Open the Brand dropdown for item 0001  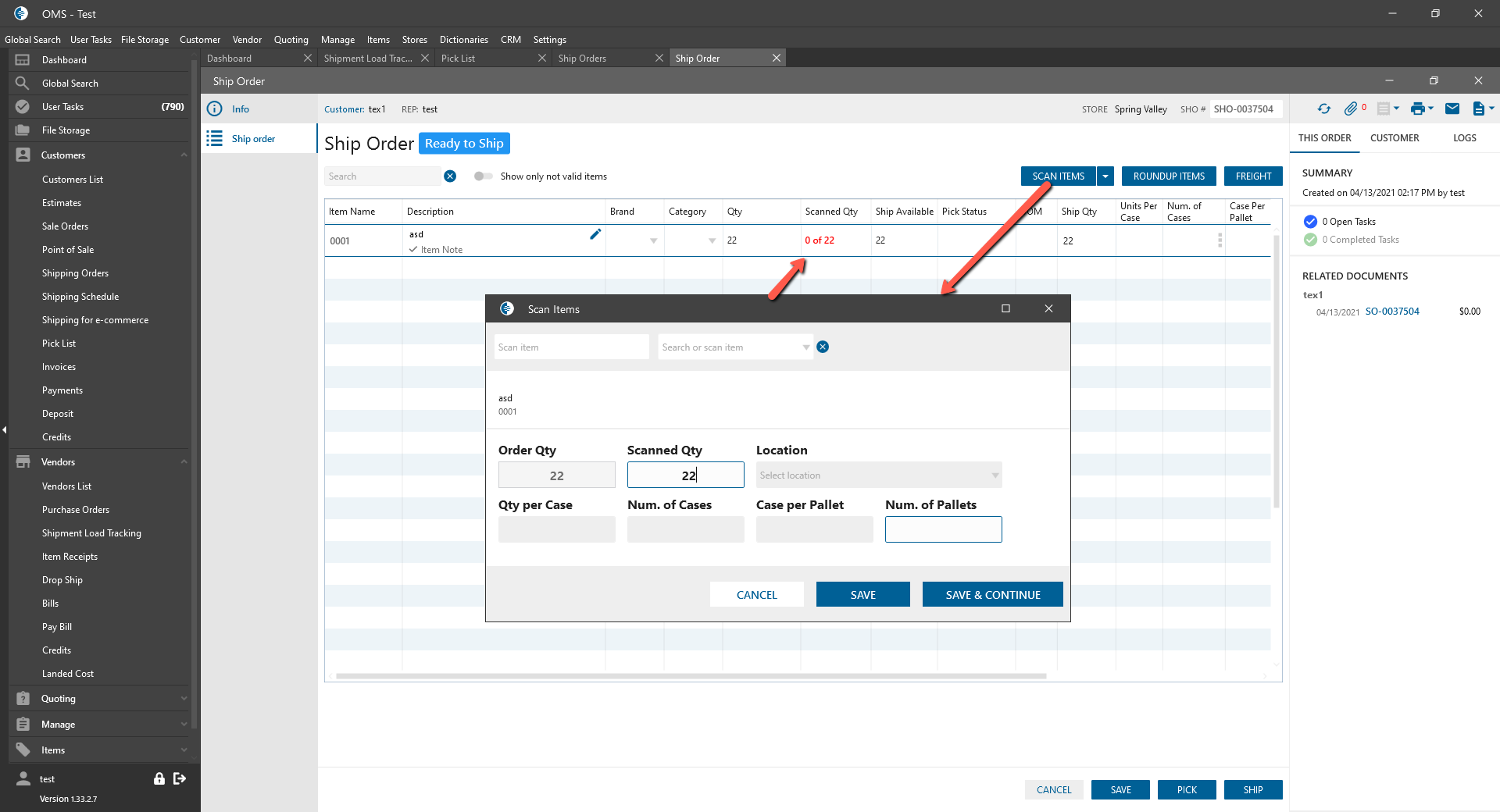(x=654, y=240)
